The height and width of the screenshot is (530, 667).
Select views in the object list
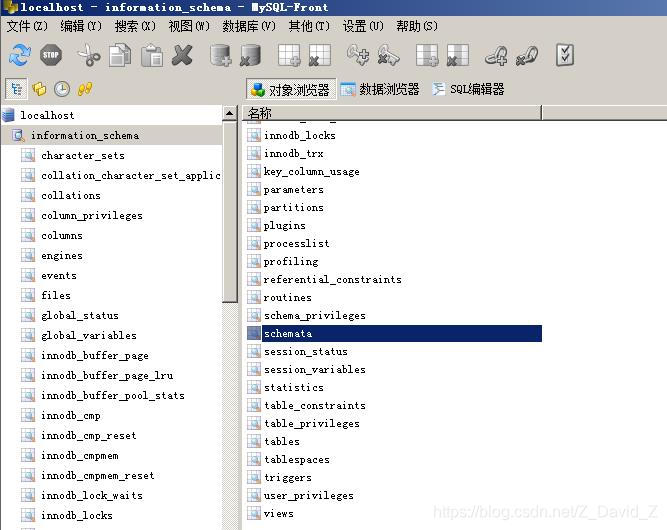279,513
